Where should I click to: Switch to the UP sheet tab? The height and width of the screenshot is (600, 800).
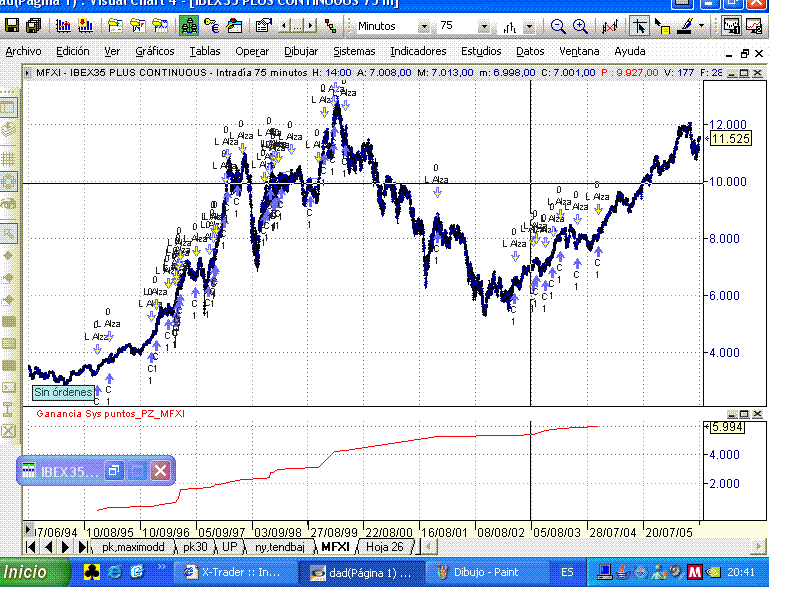(x=230, y=547)
